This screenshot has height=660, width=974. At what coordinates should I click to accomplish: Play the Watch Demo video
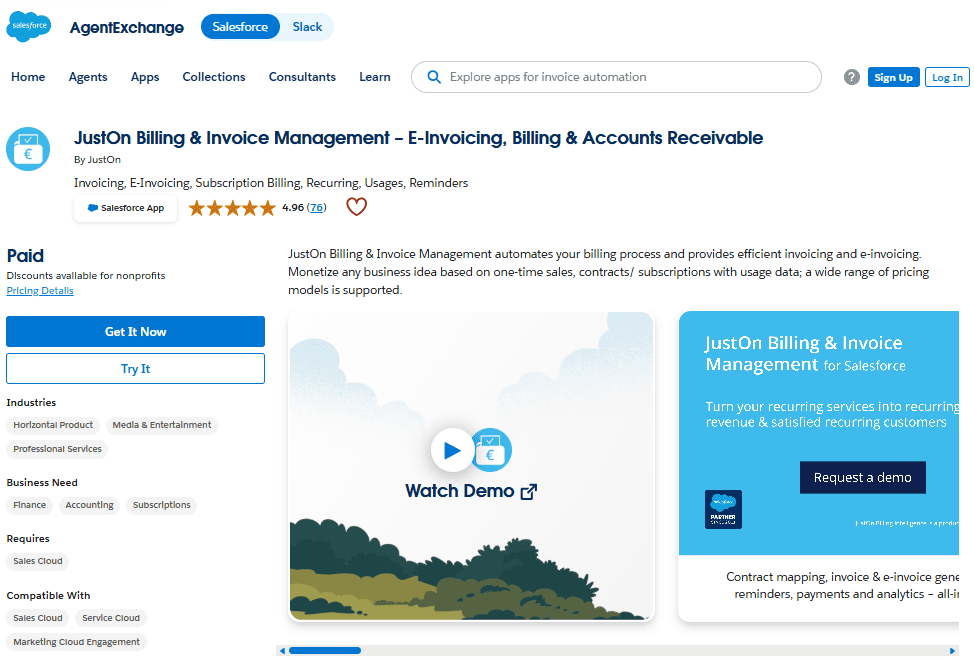pyautogui.click(x=452, y=450)
